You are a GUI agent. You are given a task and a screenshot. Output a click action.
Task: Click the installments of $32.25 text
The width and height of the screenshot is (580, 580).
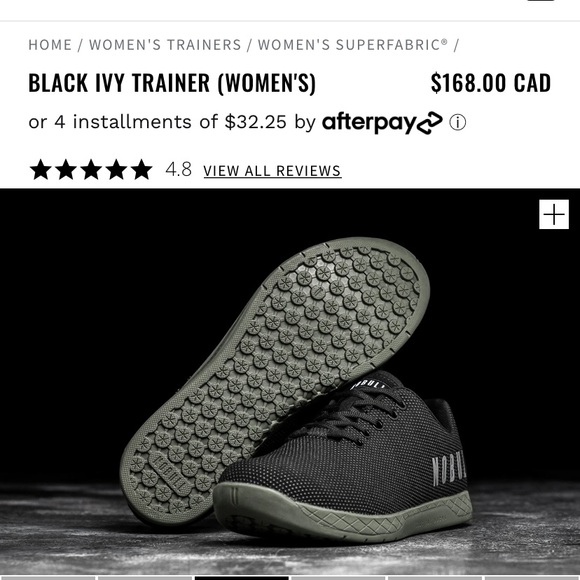pos(179,122)
